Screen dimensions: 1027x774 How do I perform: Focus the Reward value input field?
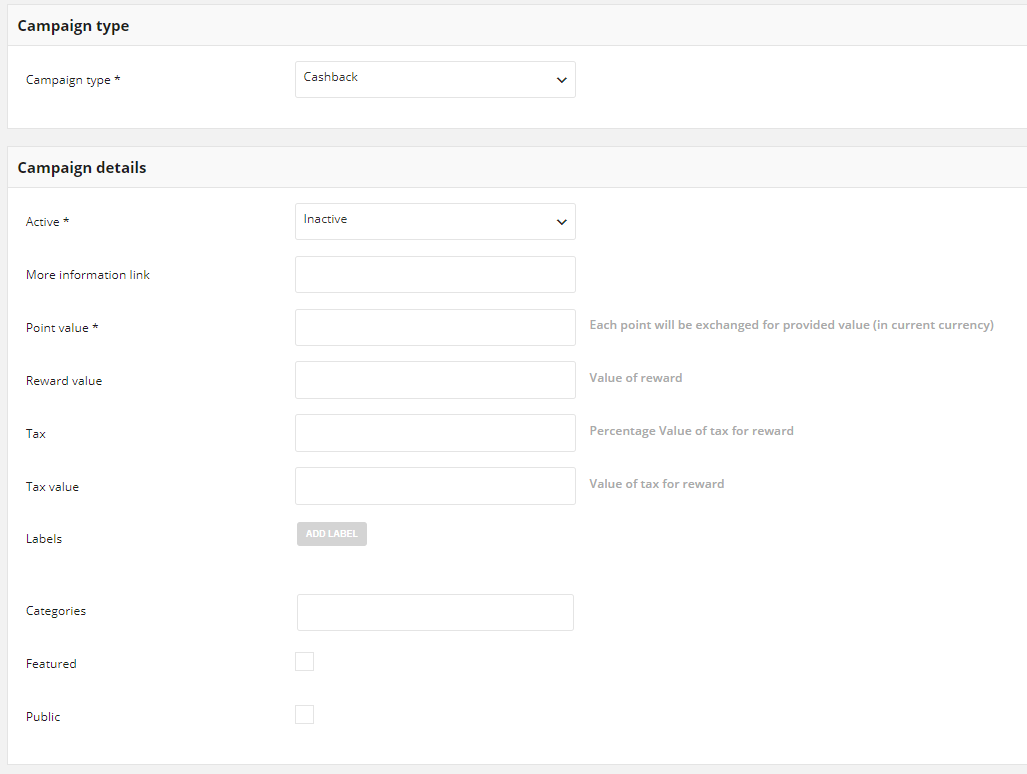[435, 380]
